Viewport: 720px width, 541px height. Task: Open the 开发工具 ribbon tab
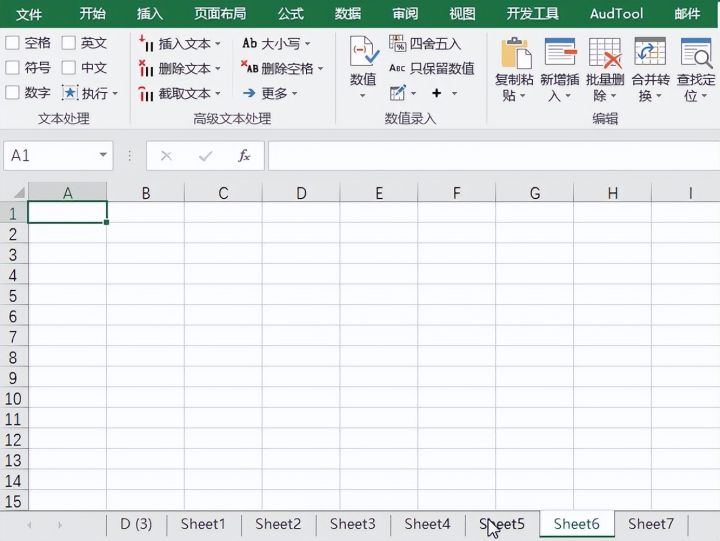(x=533, y=14)
